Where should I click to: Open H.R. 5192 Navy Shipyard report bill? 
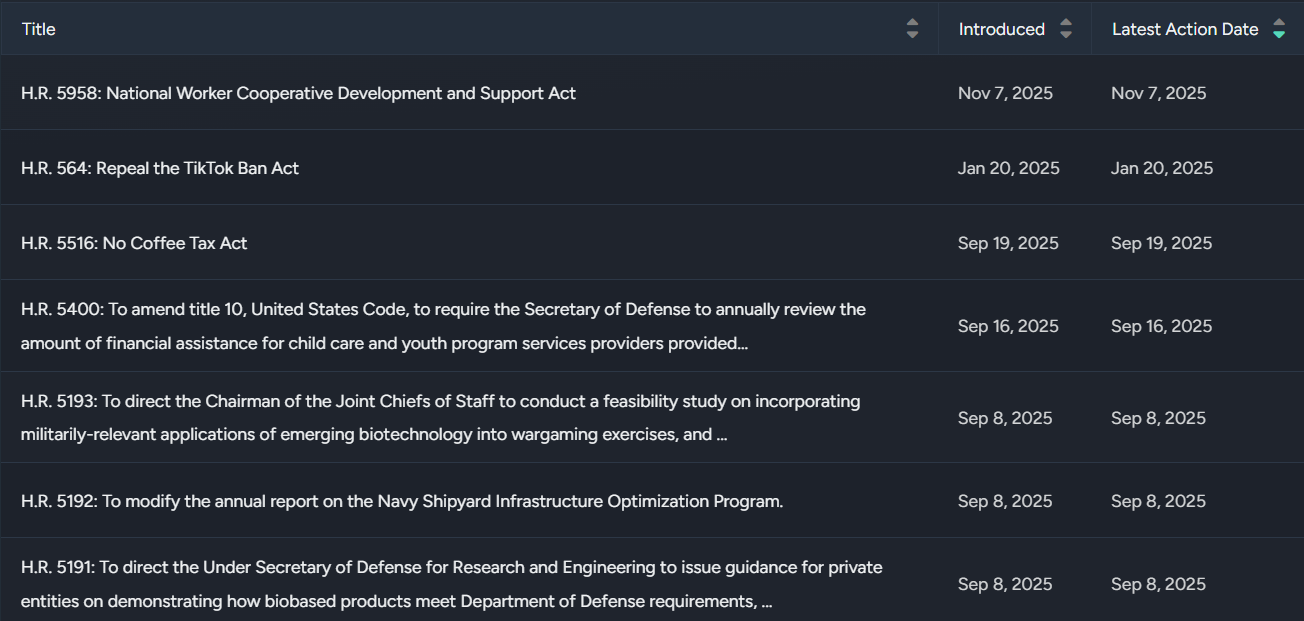point(401,501)
